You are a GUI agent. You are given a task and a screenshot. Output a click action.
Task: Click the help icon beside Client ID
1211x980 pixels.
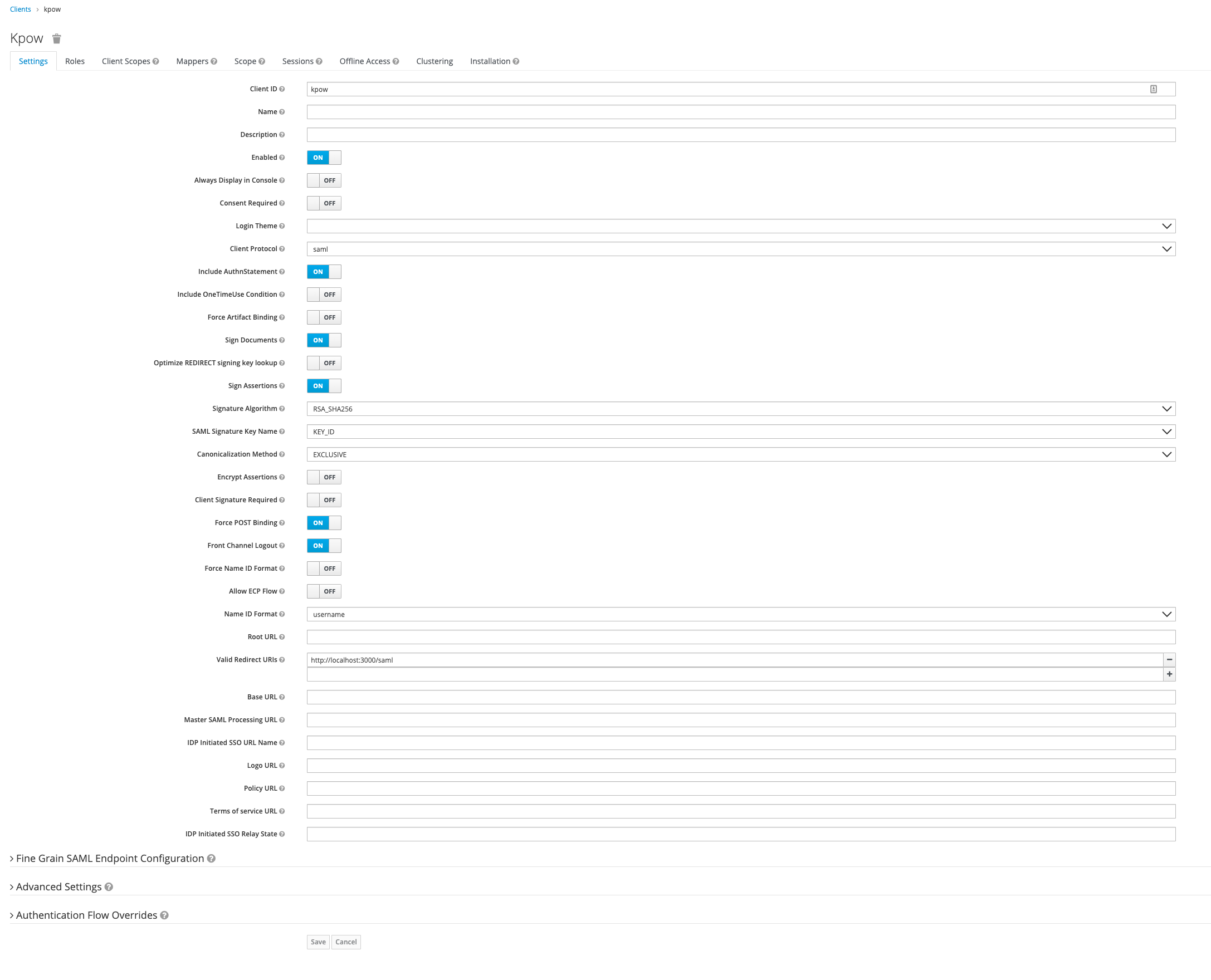coord(282,89)
